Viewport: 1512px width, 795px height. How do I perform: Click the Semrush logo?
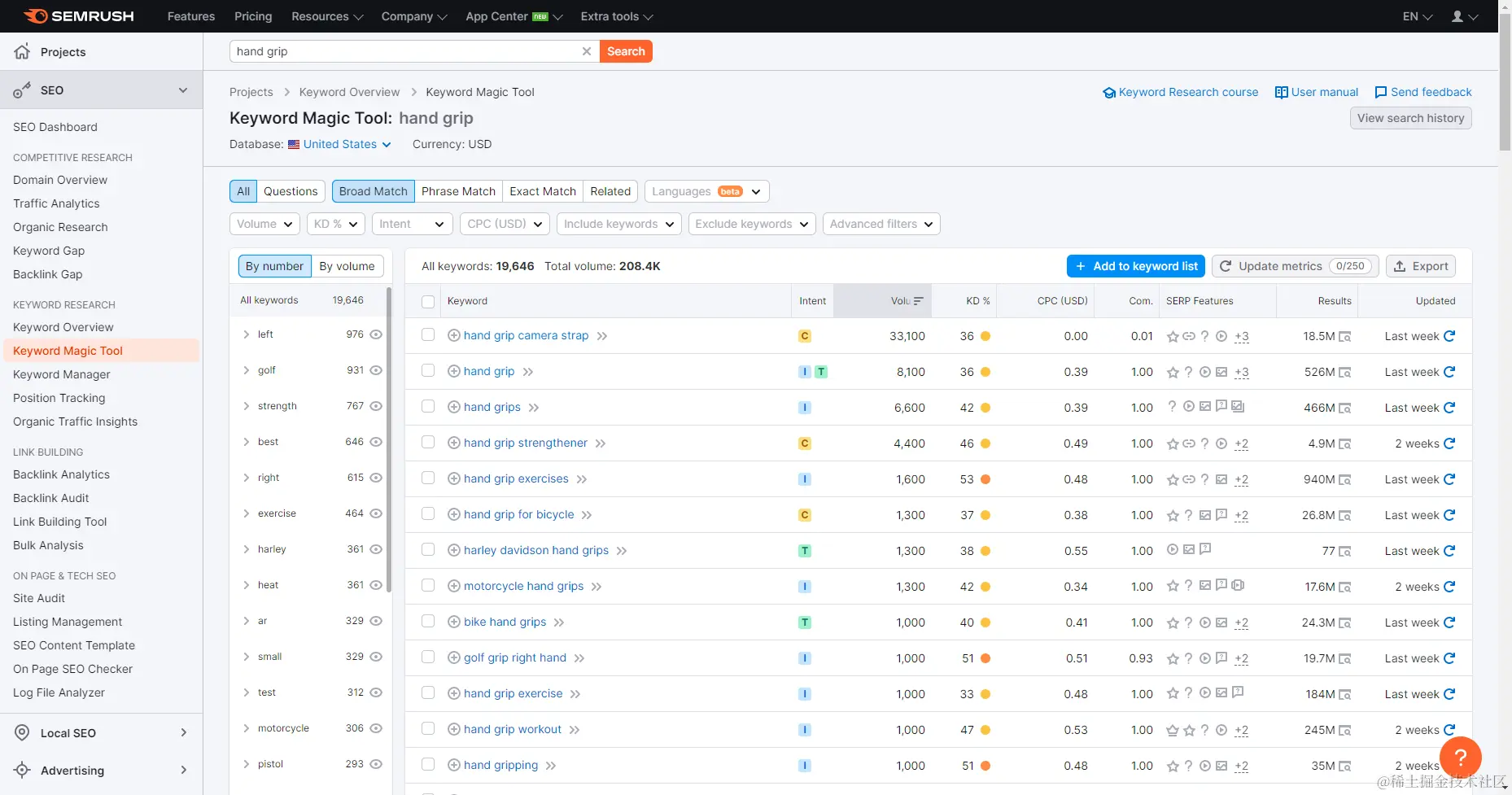click(x=79, y=16)
